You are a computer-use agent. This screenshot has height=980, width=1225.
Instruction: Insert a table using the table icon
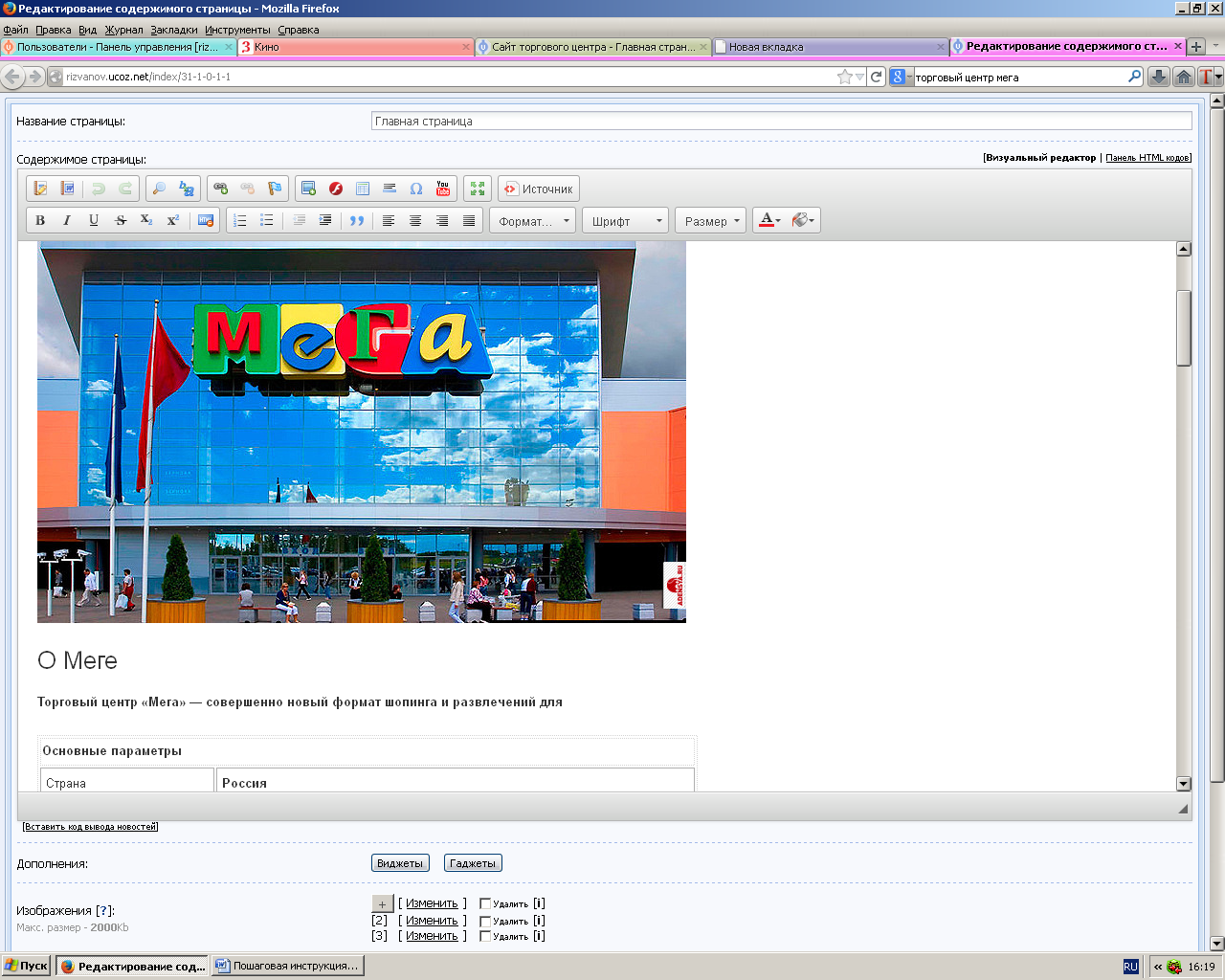[362, 189]
